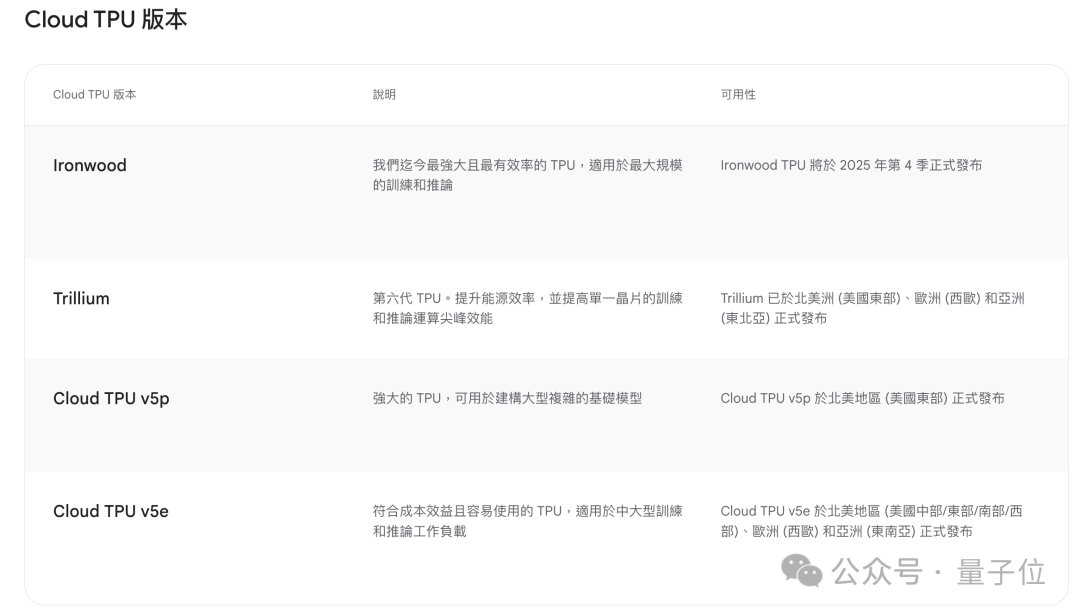Click the Ironwood 2025 年第 4 季 availability text

pyautogui.click(x=851, y=165)
